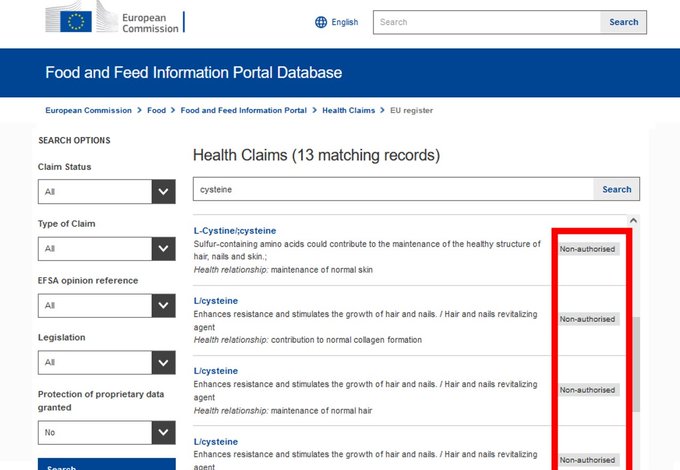This screenshot has width=680, height=470.
Task: Open Food and Feed Information Portal breadcrumb
Action: coord(243,110)
